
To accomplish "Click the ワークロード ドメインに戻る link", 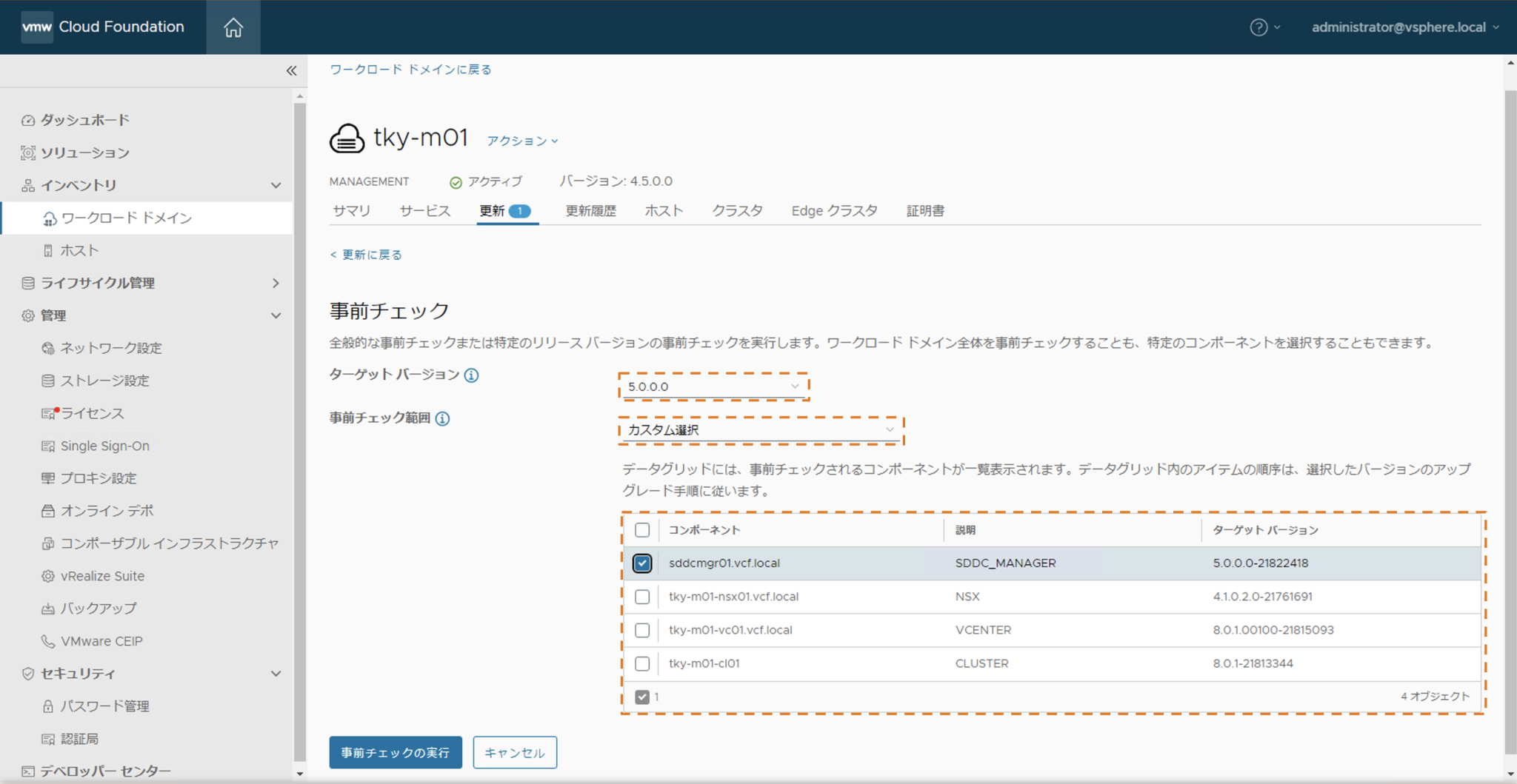I will [410, 70].
